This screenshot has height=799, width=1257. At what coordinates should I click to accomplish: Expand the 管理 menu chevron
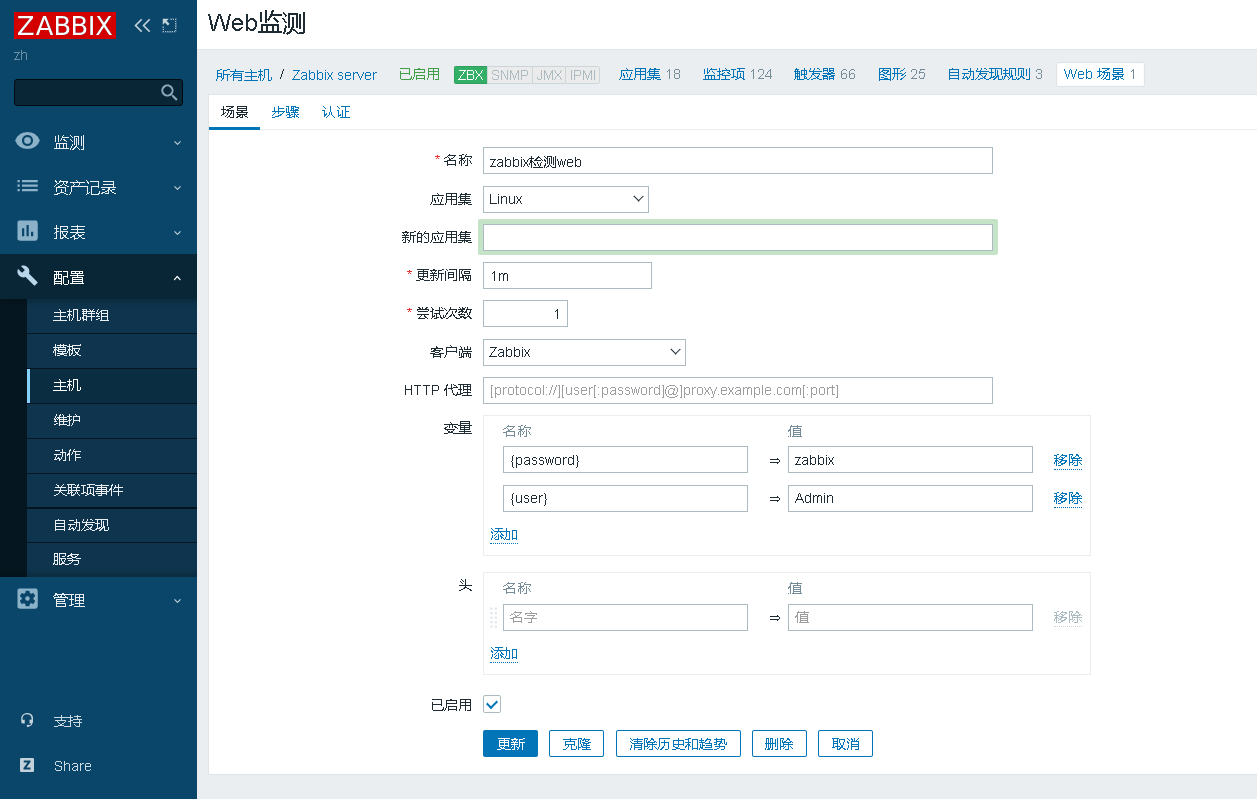tap(177, 601)
